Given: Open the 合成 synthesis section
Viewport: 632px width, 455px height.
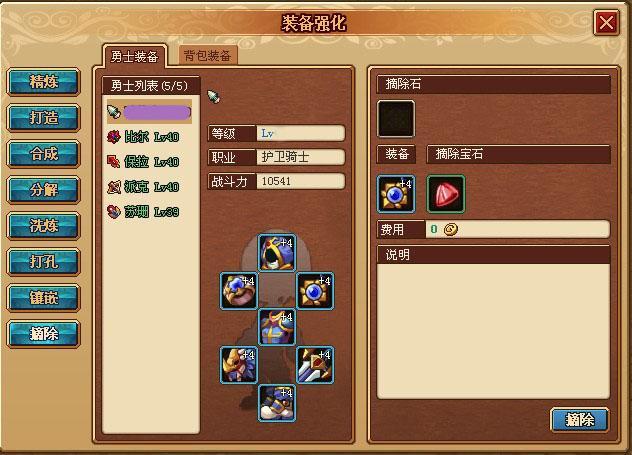Looking at the screenshot, I should point(44,154).
